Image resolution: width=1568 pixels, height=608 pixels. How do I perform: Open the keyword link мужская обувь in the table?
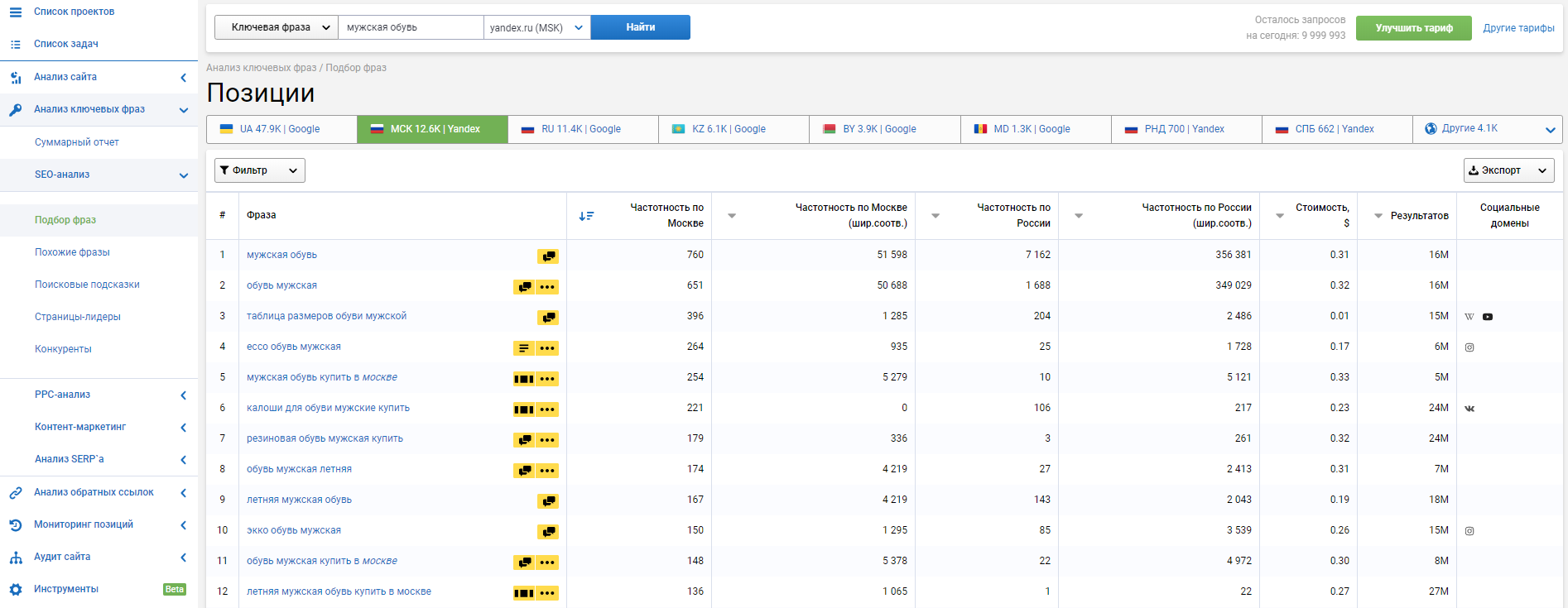281,255
